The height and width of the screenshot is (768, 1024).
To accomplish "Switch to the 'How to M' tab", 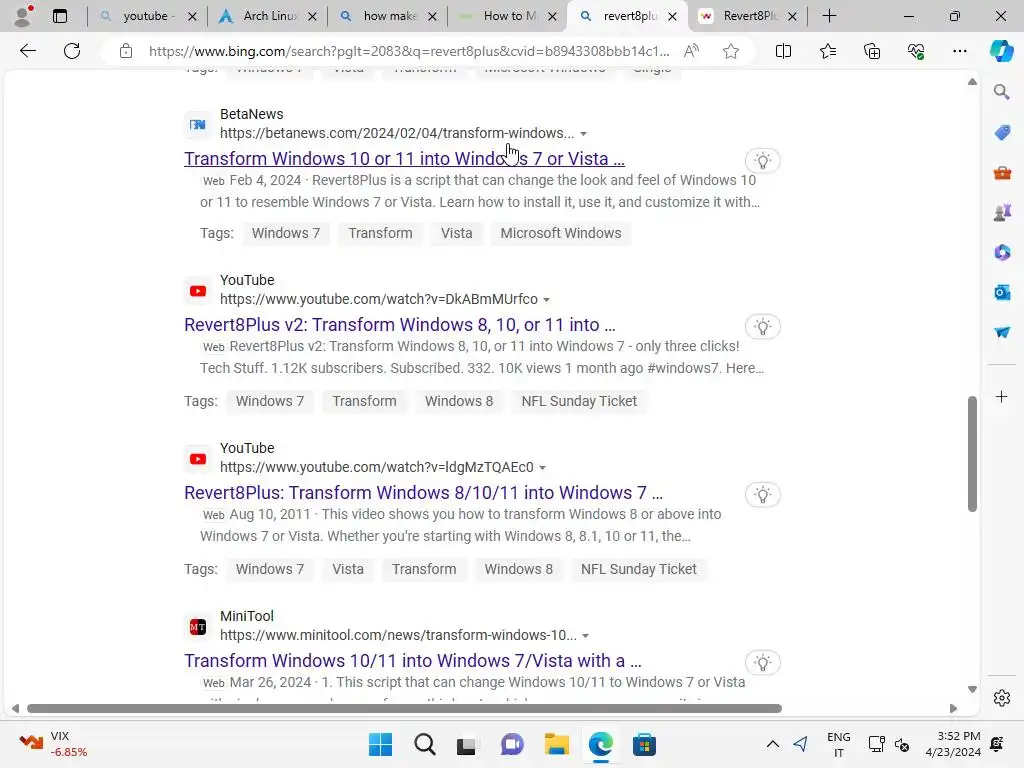I will point(508,16).
